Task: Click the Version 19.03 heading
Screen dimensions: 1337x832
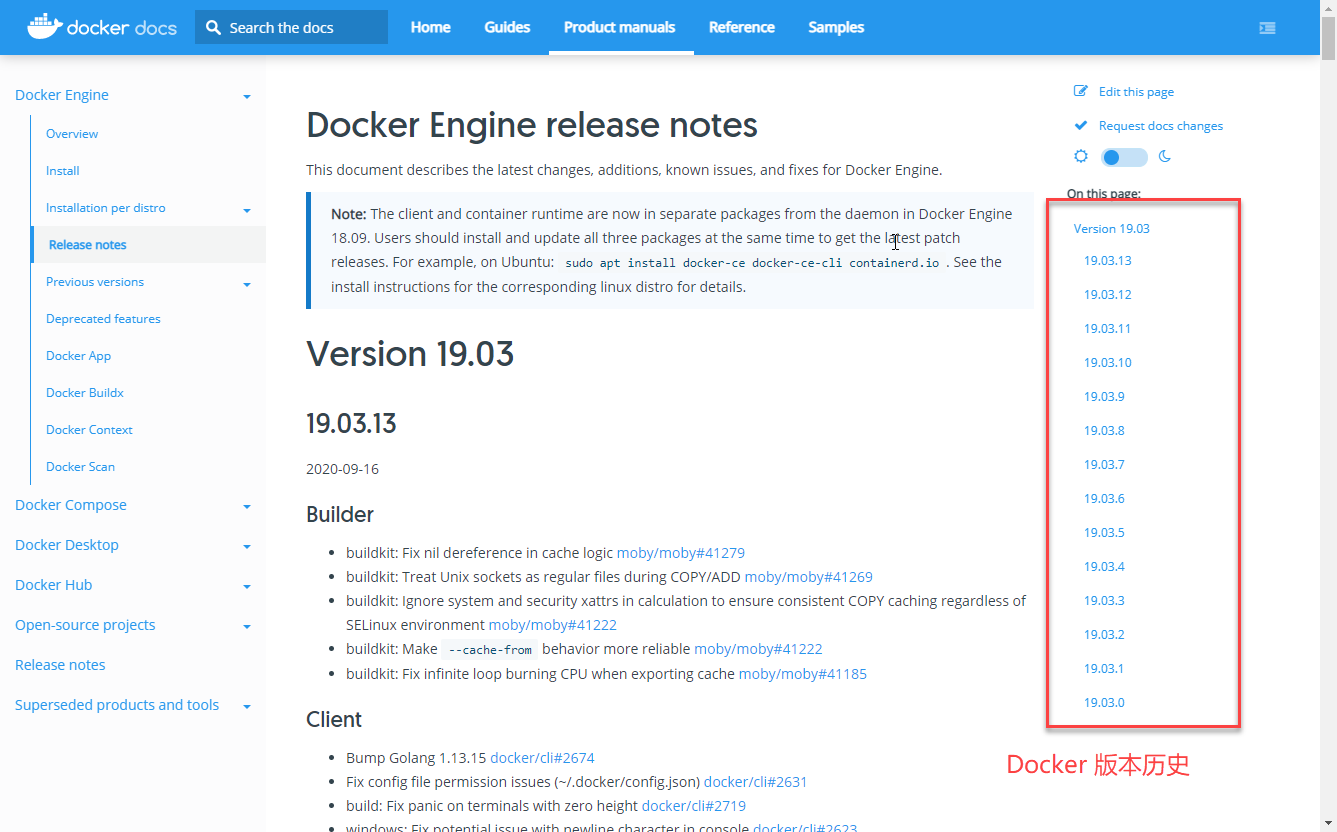Action: tap(410, 354)
